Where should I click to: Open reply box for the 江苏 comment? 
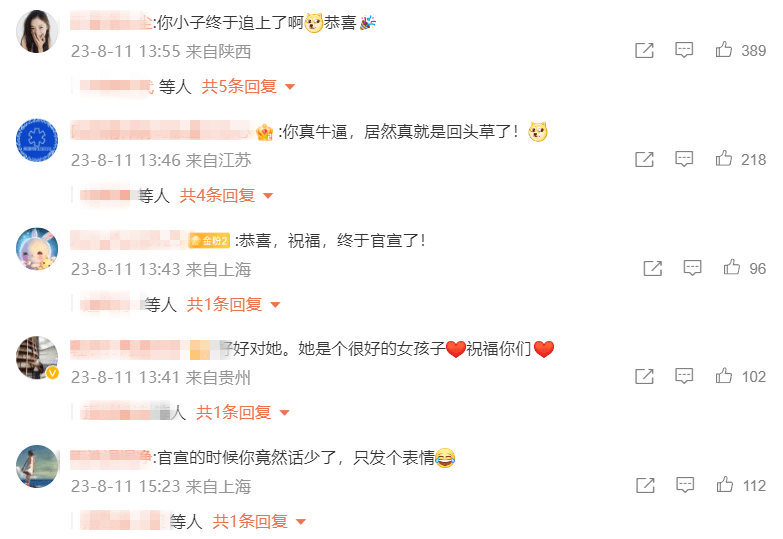pos(684,159)
